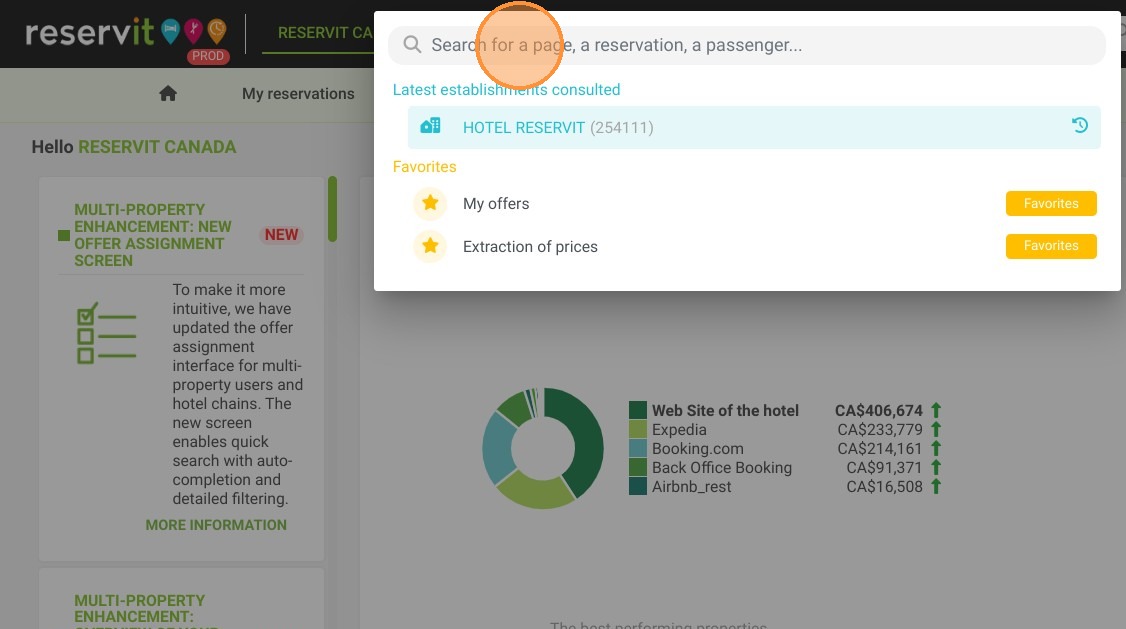Click the green news panel scrollbar

(x=332, y=209)
